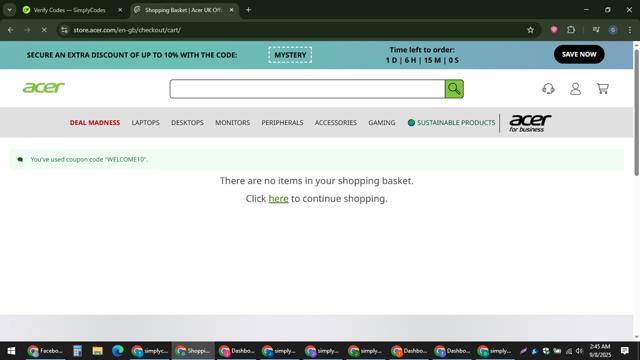Screen dimensions: 640x360
Task: Close the Shopping Basket tab
Action: click(x=231, y=10)
